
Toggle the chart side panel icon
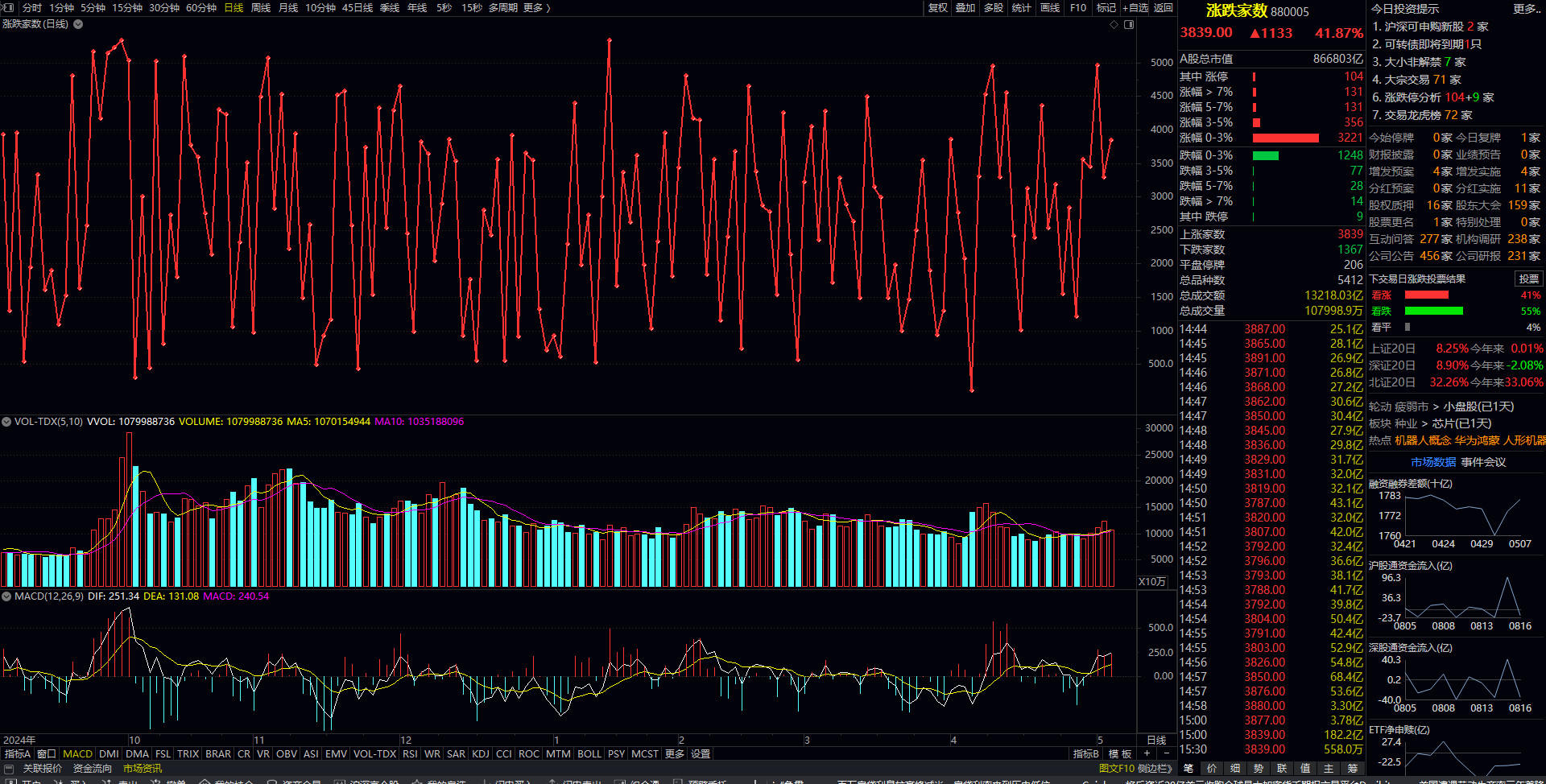pos(1129,24)
